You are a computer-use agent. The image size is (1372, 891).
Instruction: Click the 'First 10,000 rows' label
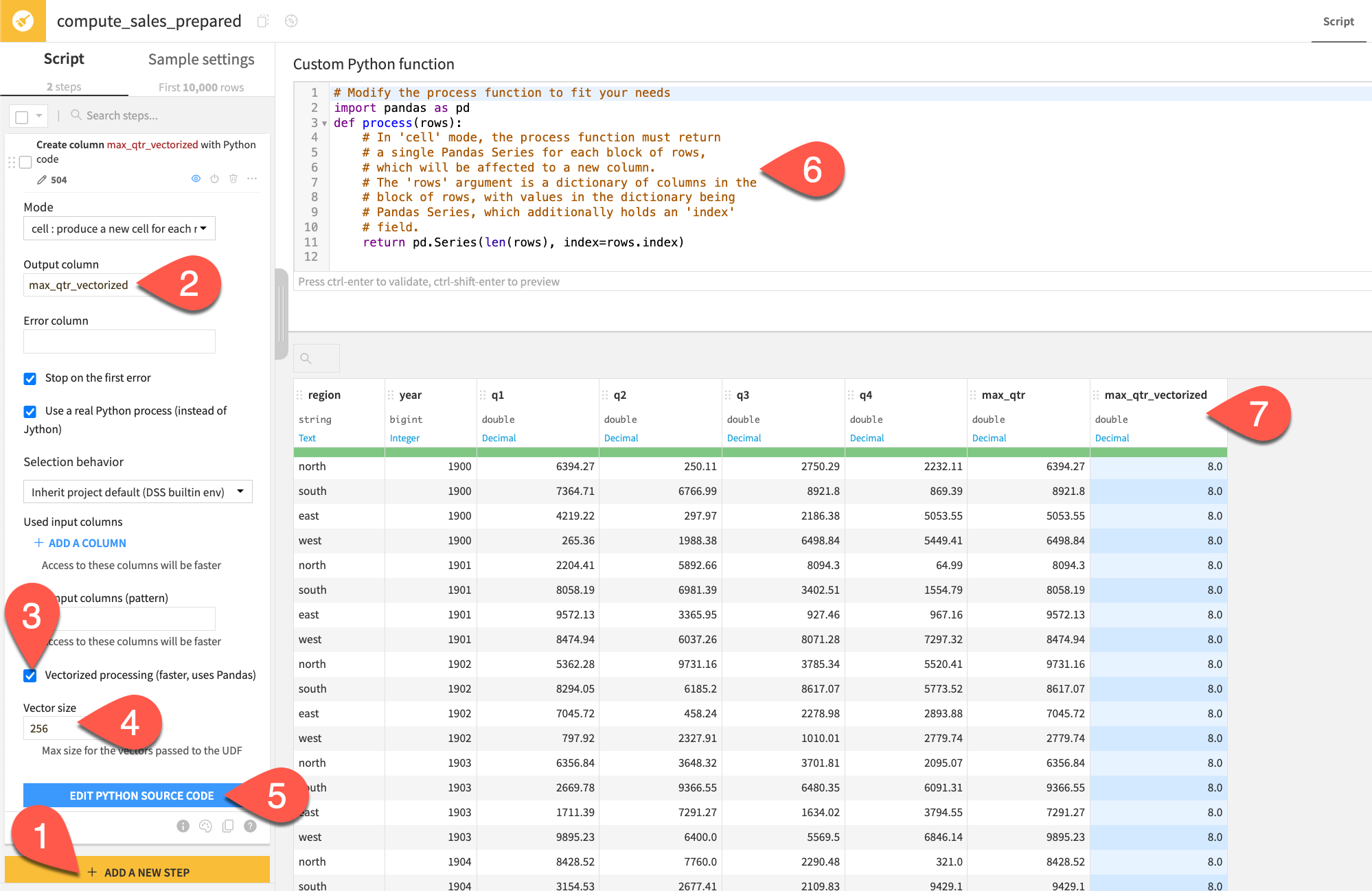(201, 87)
